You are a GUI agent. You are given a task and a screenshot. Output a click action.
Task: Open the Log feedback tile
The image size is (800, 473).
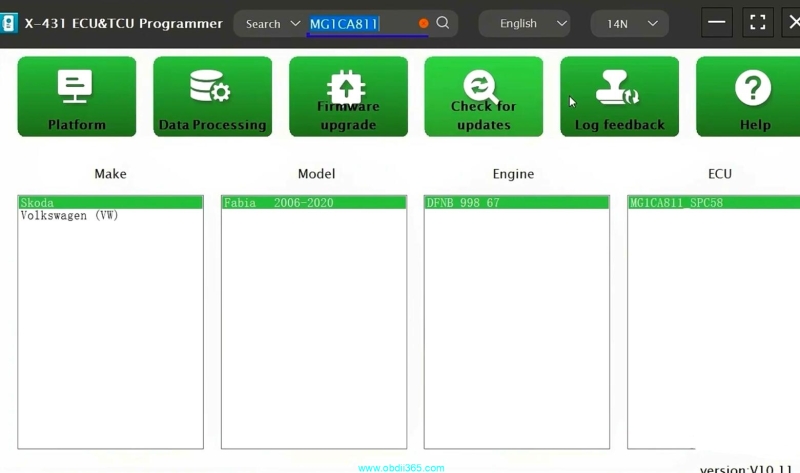(619, 96)
